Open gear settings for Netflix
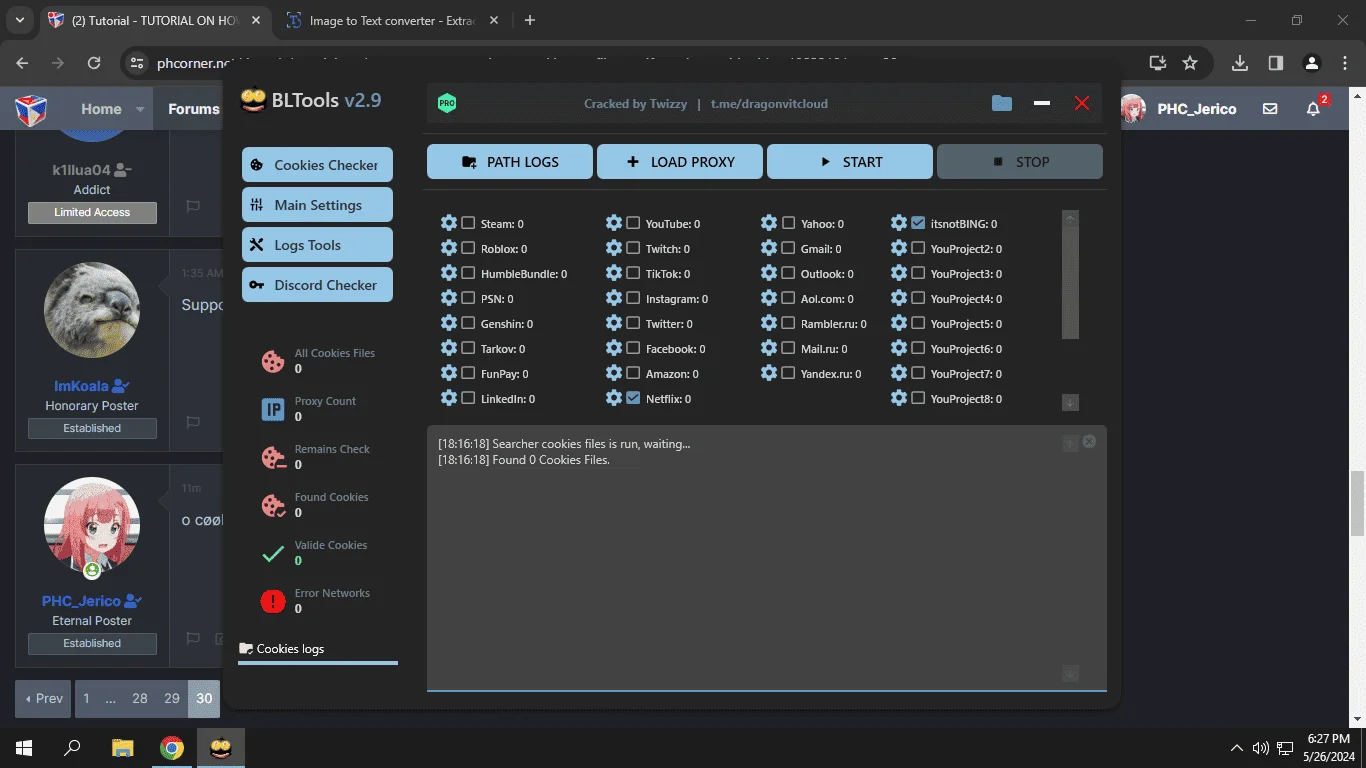Image resolution: width=1366 pixels, height=768 pixels. tap(614, 398)
